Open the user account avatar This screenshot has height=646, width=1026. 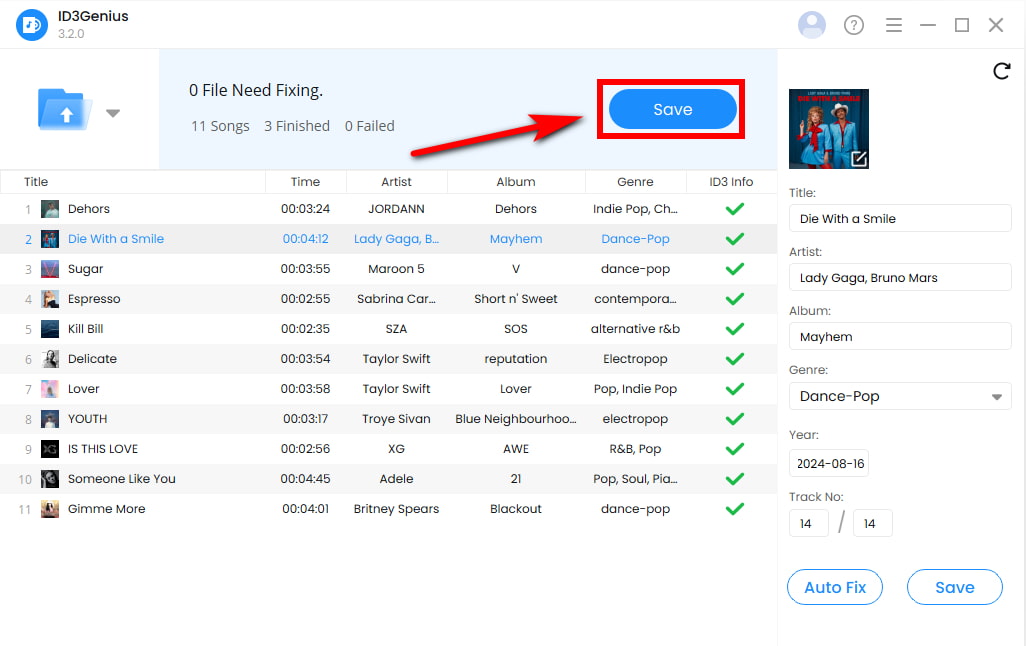(811, 25)
